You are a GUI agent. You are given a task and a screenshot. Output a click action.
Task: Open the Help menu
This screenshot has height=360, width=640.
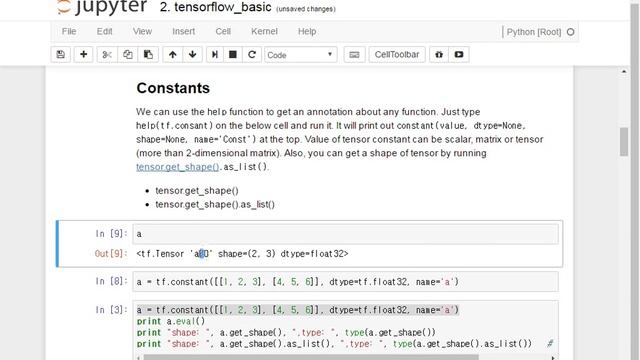307,31
